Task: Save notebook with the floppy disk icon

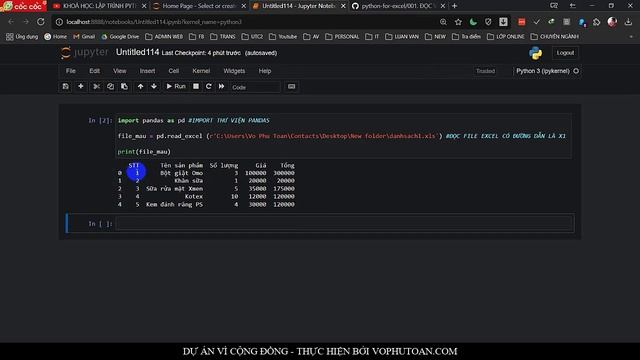Action: 65,87
